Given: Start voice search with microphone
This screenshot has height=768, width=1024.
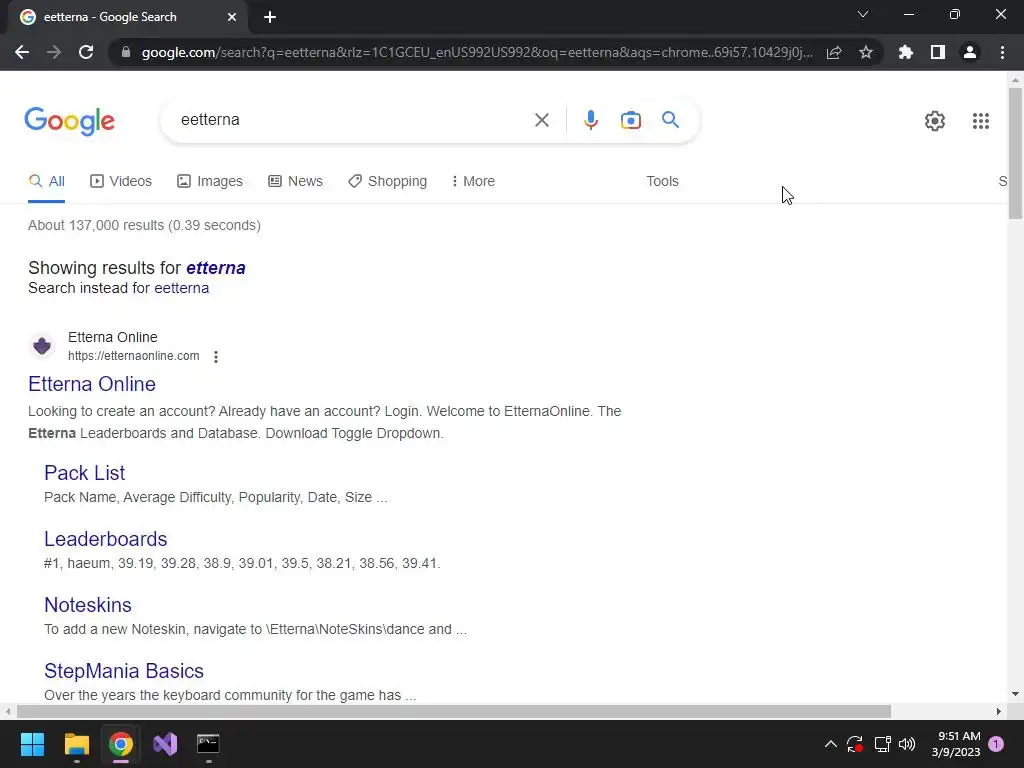Looking at the screenshot, I should (590, 120).
